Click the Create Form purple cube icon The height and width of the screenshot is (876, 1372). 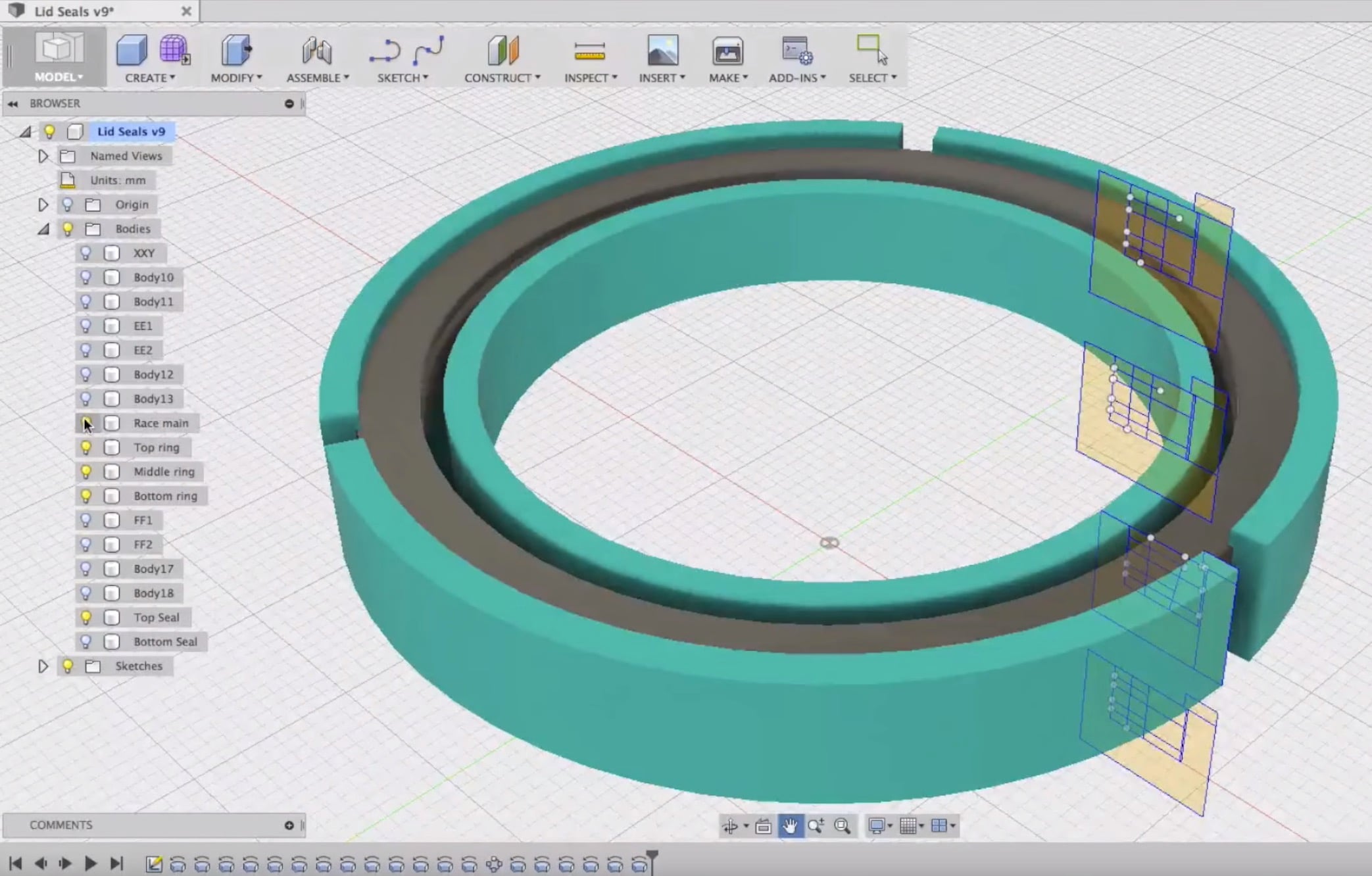click(x=174, y=51)
